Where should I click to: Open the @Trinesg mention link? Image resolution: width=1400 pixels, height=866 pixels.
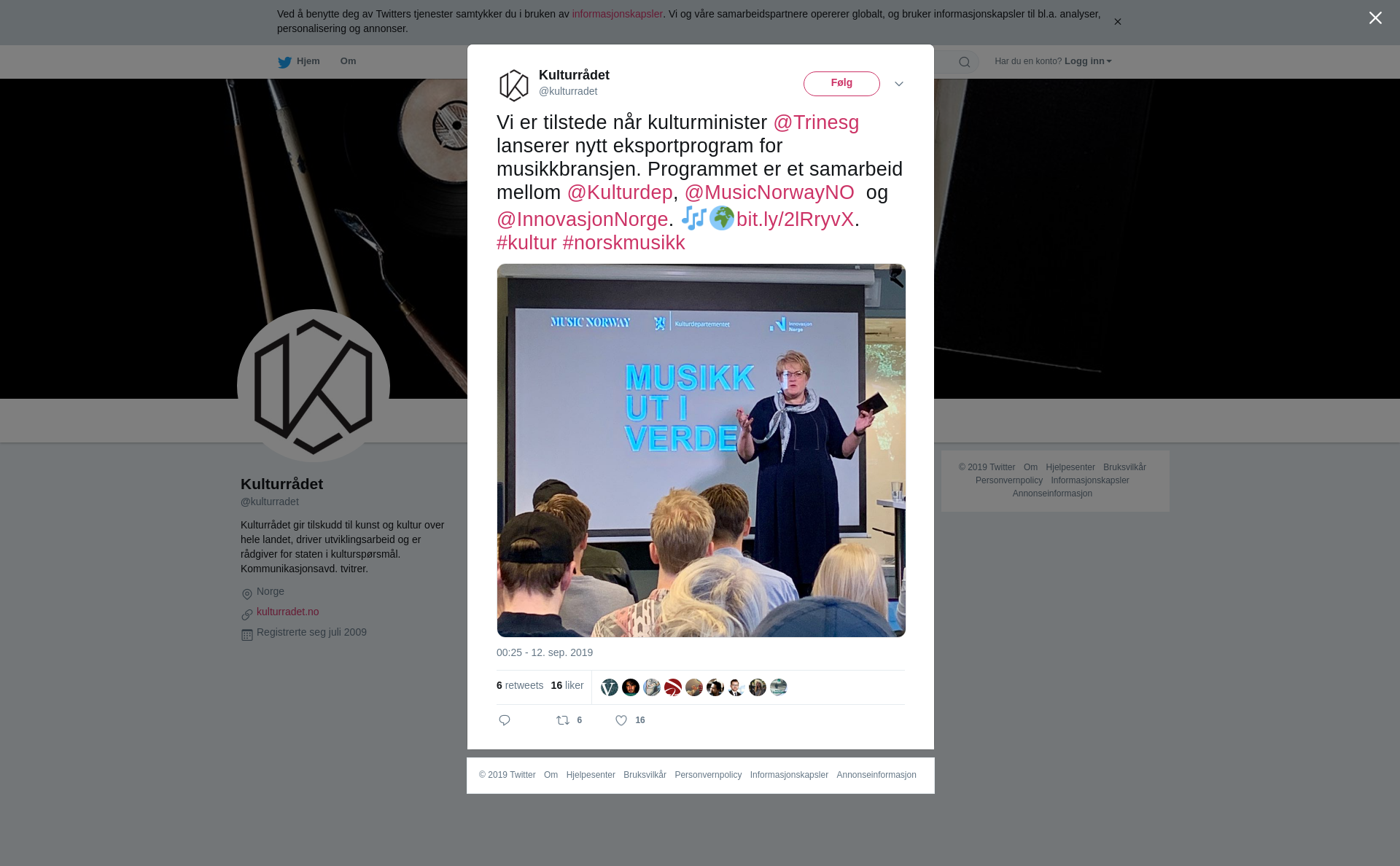point(816,122)
